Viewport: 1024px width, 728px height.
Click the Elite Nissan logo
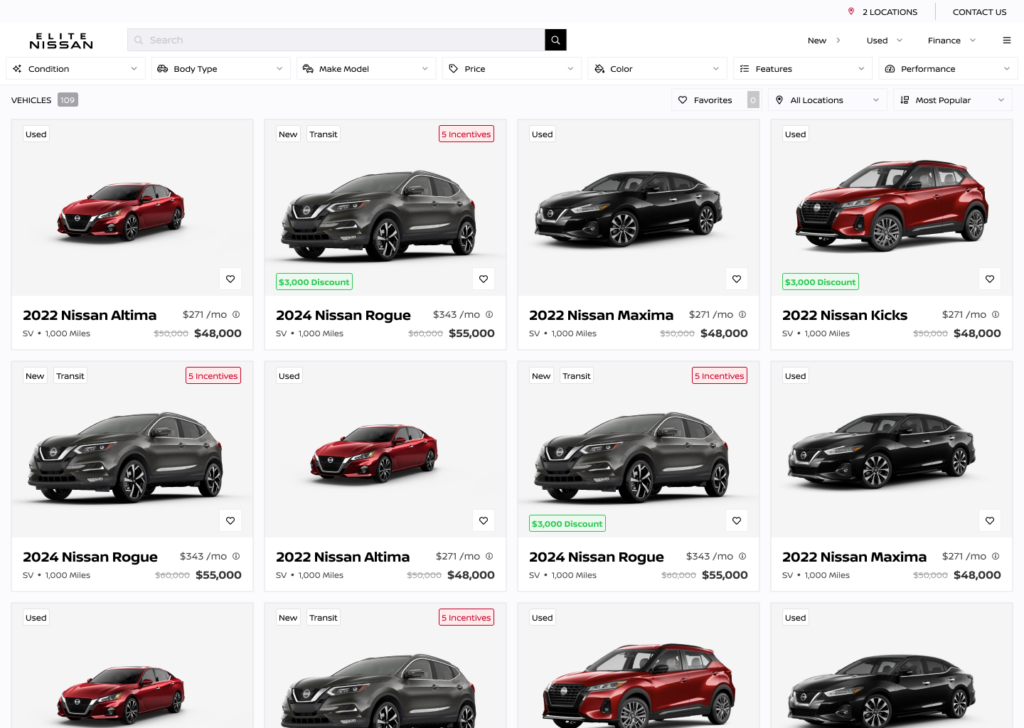(x=61, y=40)
